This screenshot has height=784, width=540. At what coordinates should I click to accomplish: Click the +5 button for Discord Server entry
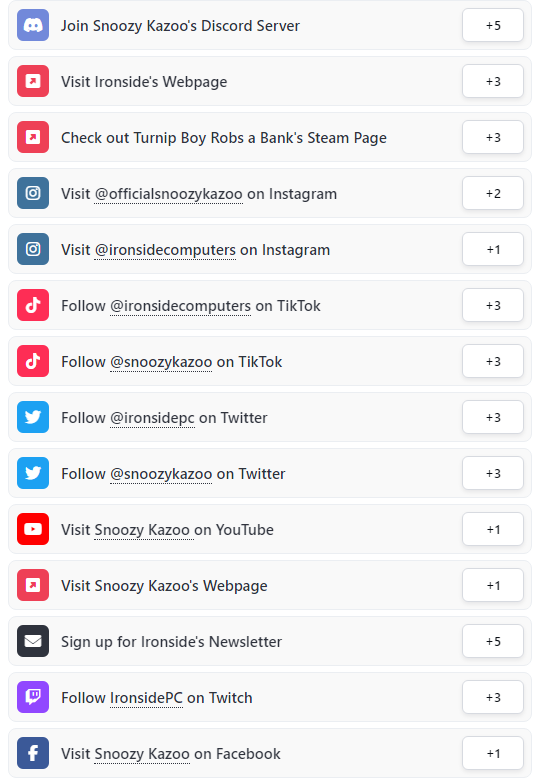[x=493, y=25]
